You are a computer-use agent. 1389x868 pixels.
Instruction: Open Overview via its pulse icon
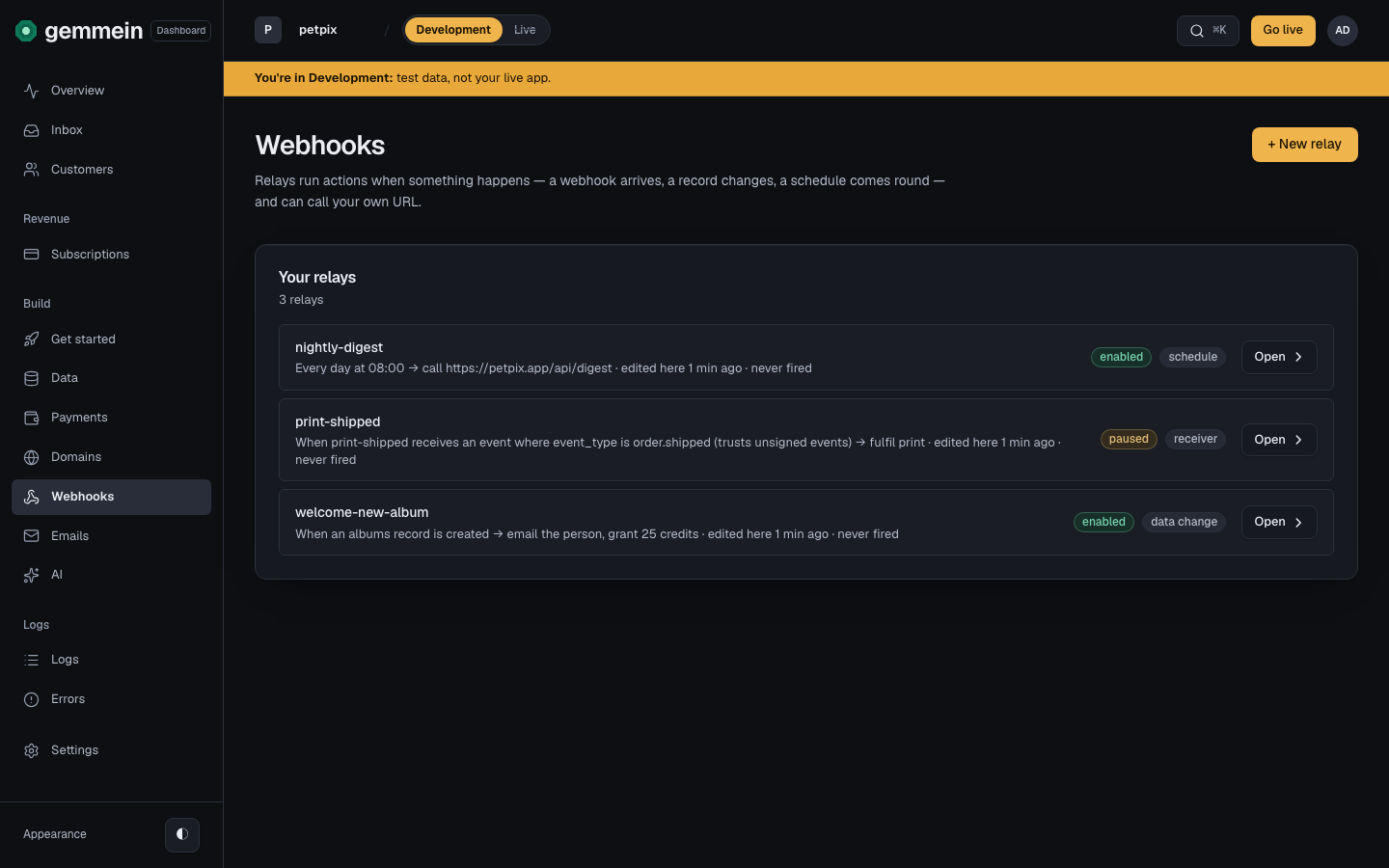pos(32,91)
